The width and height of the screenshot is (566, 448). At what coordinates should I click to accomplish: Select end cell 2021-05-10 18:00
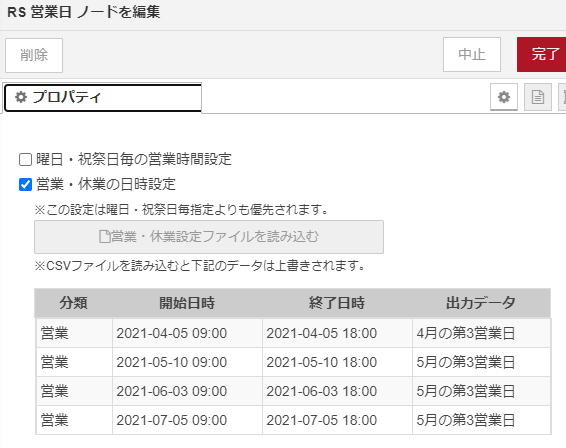(337, 362)
